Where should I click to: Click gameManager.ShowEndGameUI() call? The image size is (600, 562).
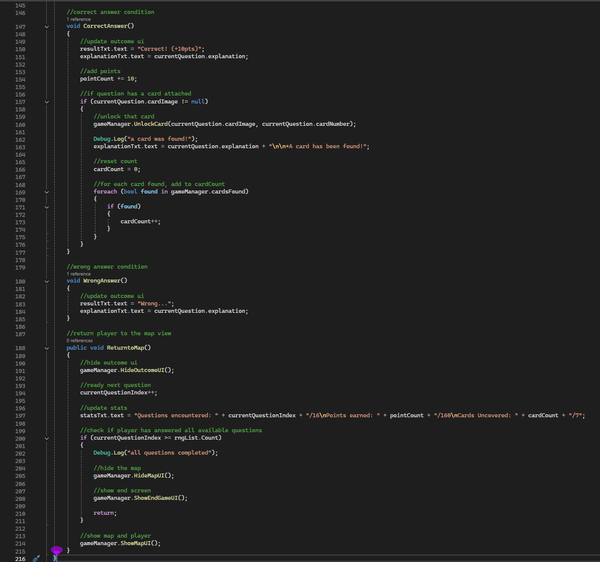140,498
